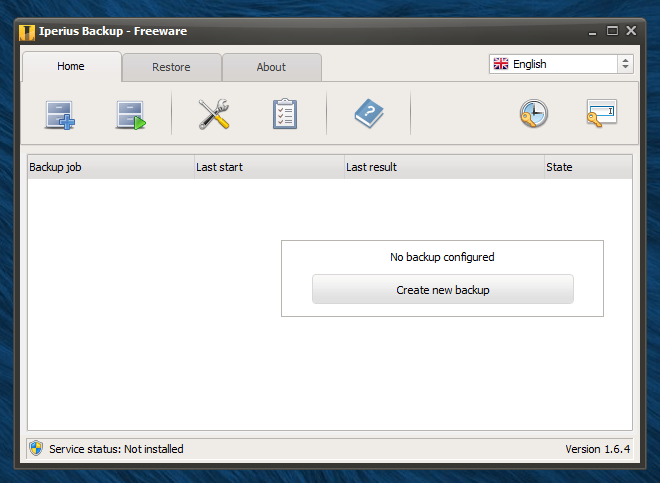
Task: Click the Iperius Backup title bar logo
Action: [27, 32]
